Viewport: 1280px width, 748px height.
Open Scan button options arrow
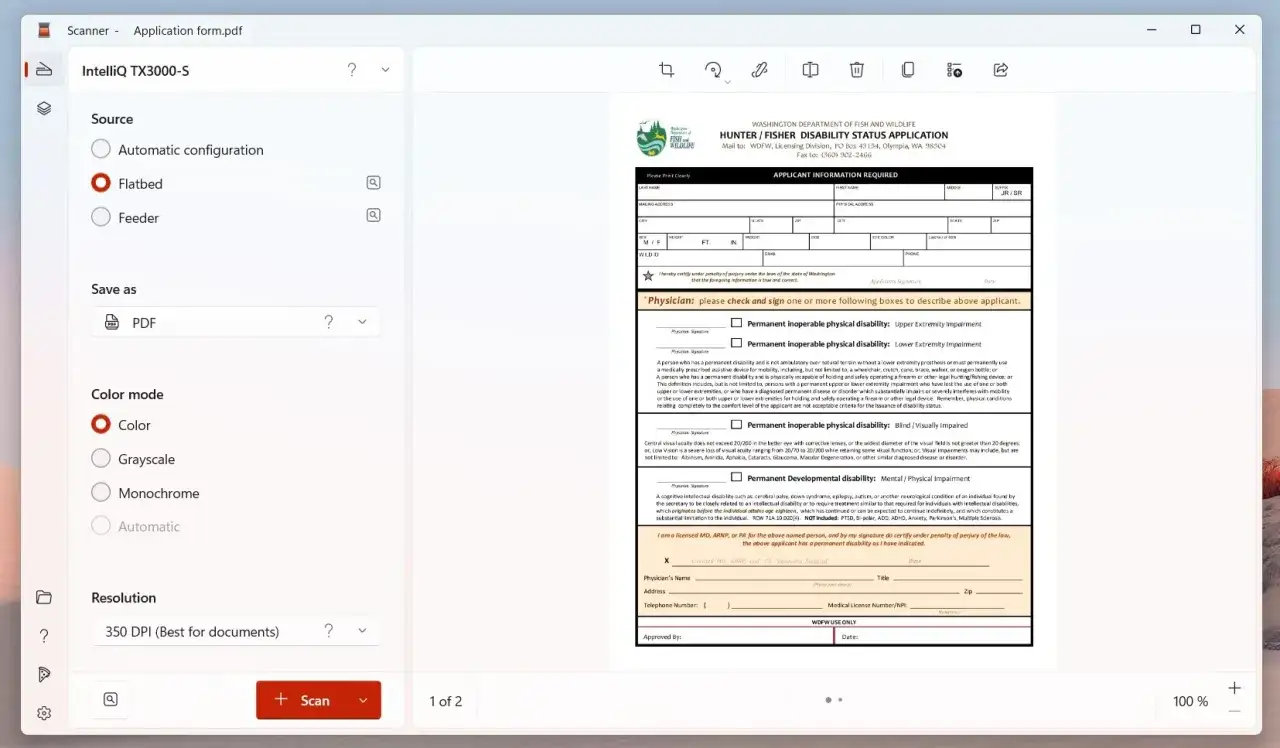click(x=363, y=700)
